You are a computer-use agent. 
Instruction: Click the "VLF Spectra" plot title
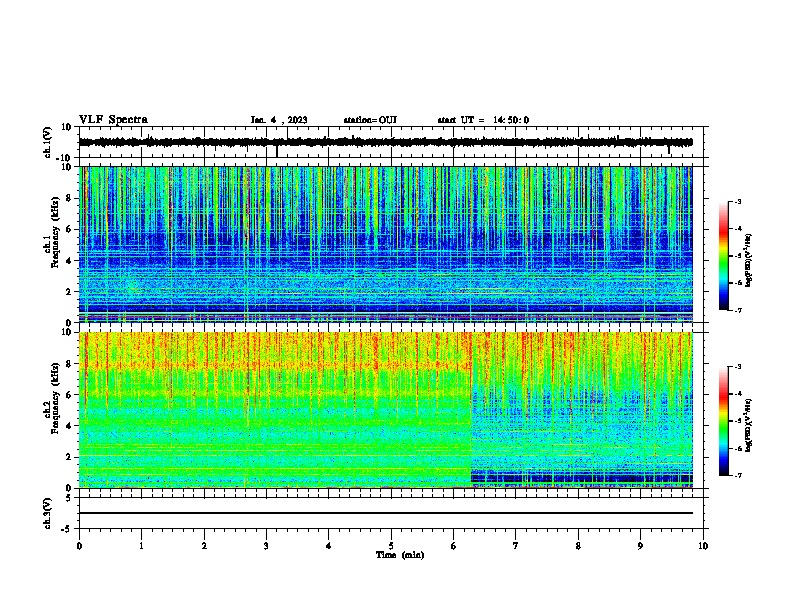[x=113, y=119]
